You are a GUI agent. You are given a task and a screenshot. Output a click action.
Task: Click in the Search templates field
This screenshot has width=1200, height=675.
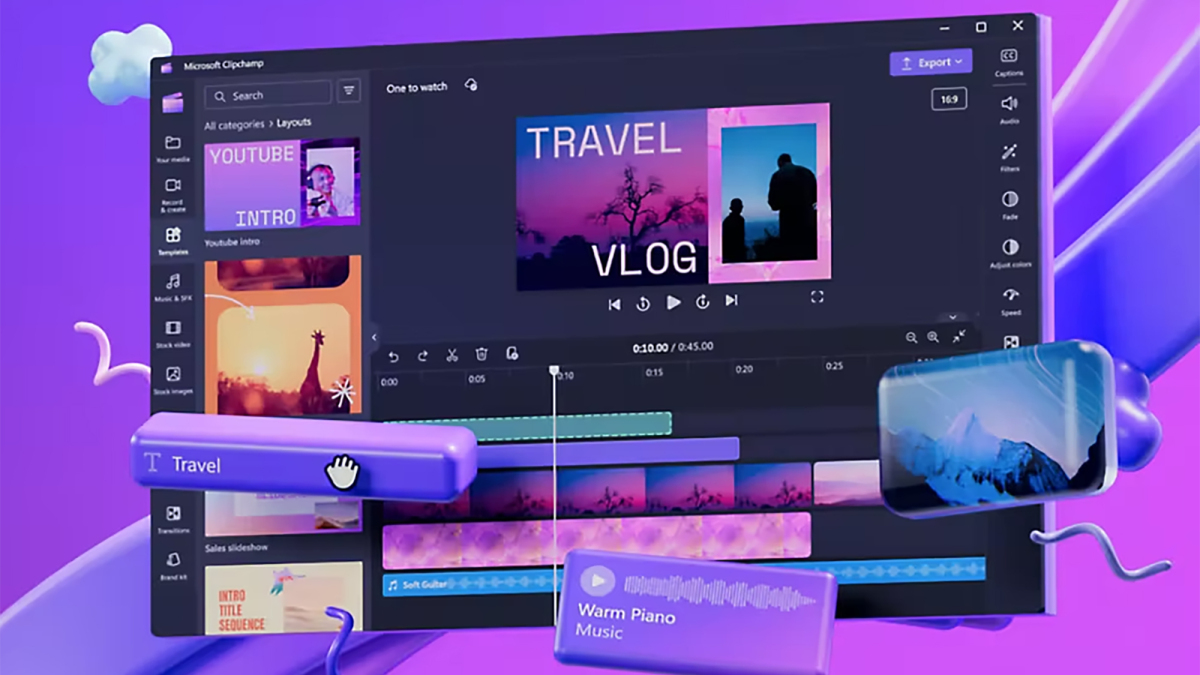tap(268, 95)
